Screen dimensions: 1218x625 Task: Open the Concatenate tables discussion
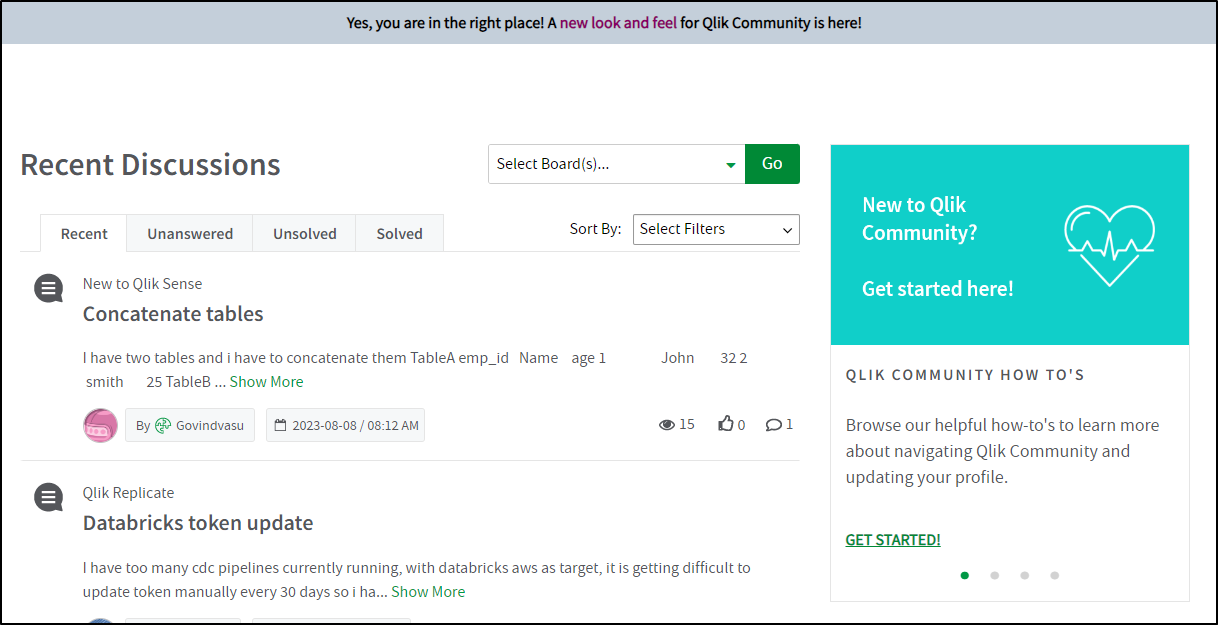pyautogui.click(x=173, y=314)
